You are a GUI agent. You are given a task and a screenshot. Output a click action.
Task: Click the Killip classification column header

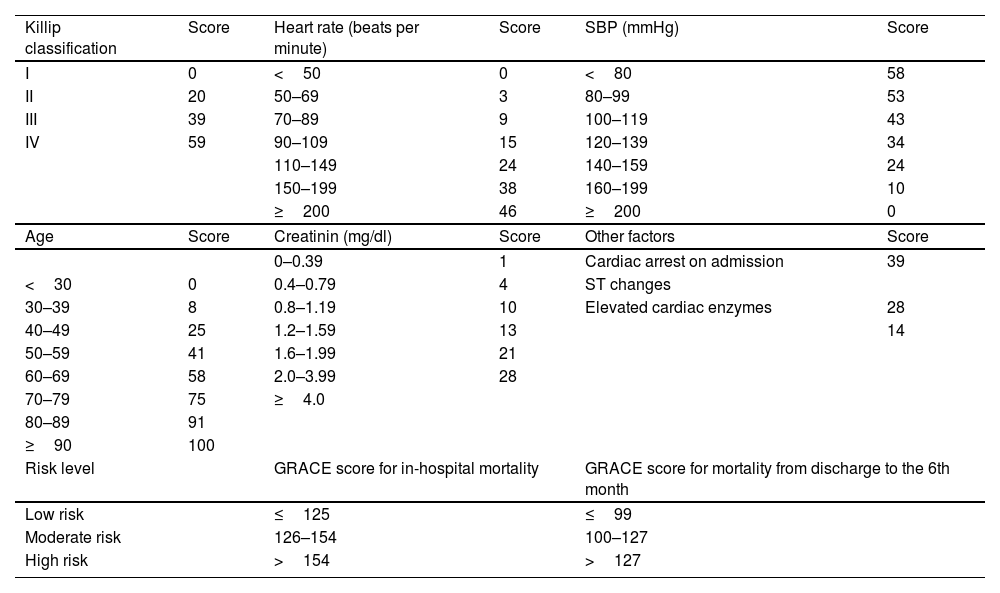70,37
